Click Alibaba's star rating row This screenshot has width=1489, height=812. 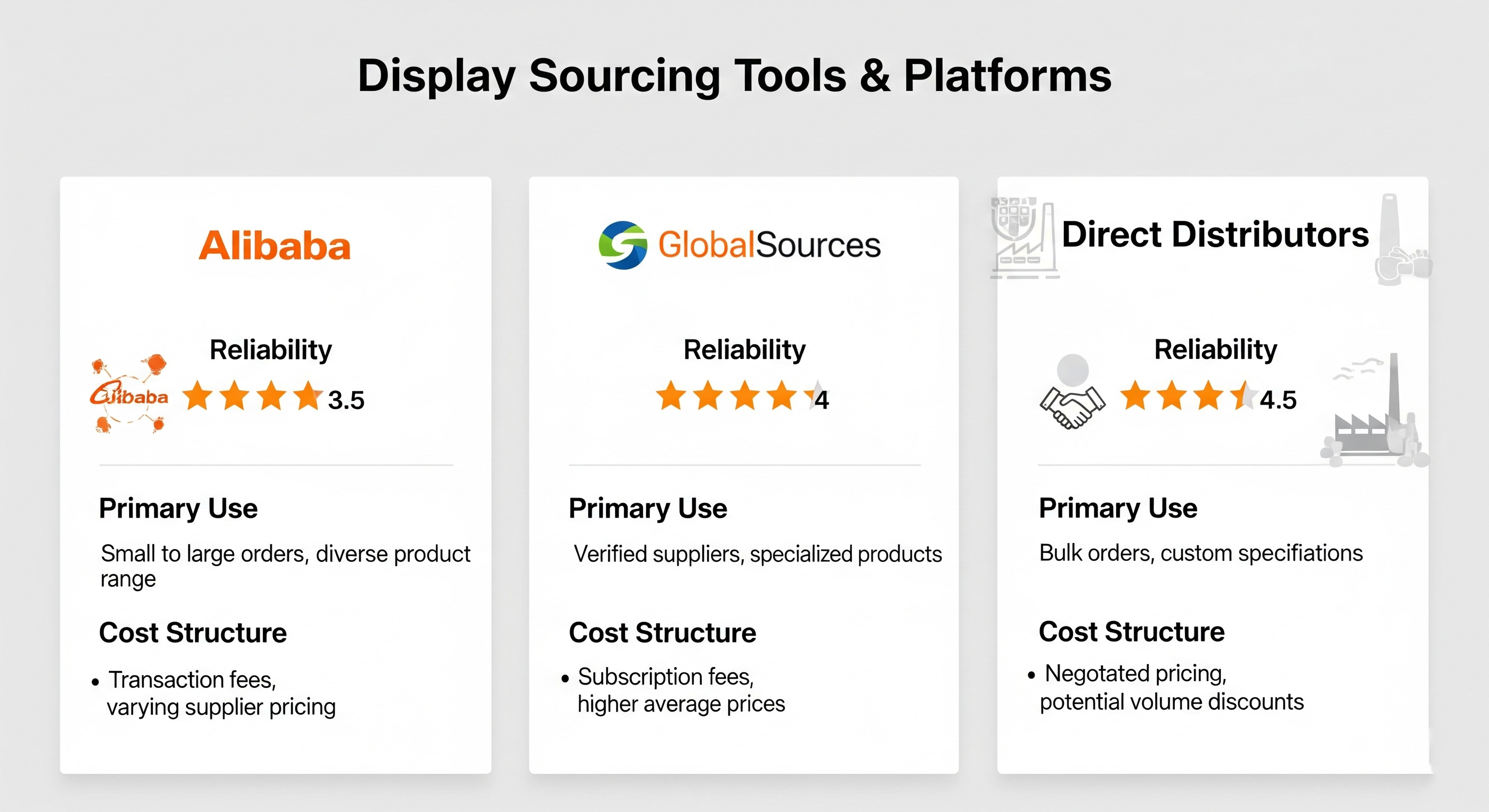[x=252, y=396]
